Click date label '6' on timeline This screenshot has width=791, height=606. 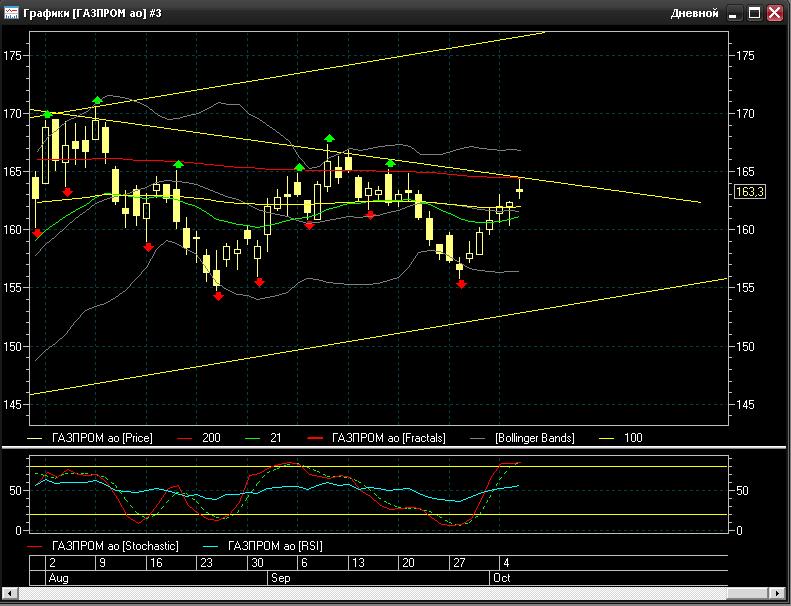pyautogui.click(x=304, y=563)
